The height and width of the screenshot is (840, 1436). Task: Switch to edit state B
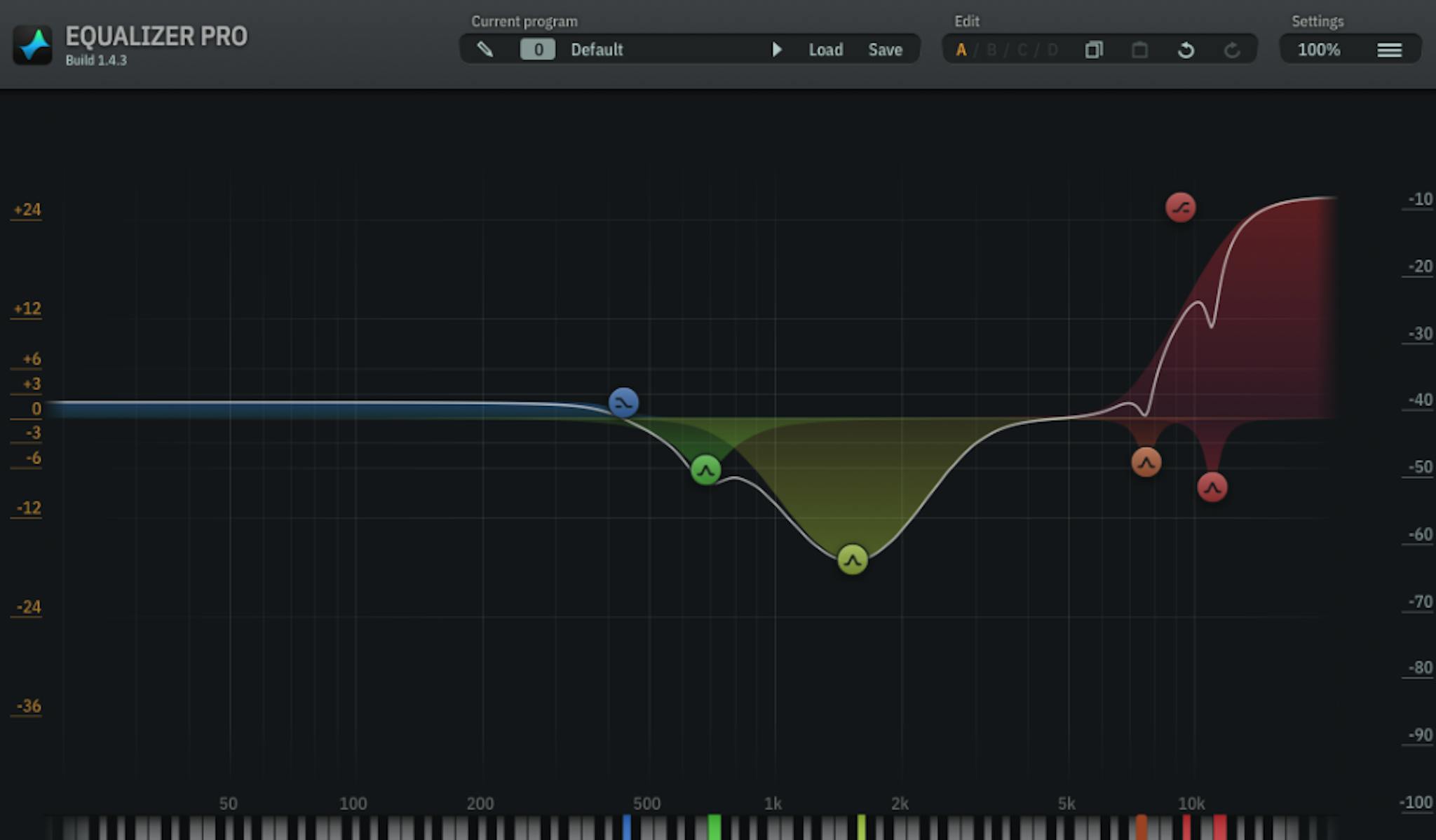(x=991, y=50)
